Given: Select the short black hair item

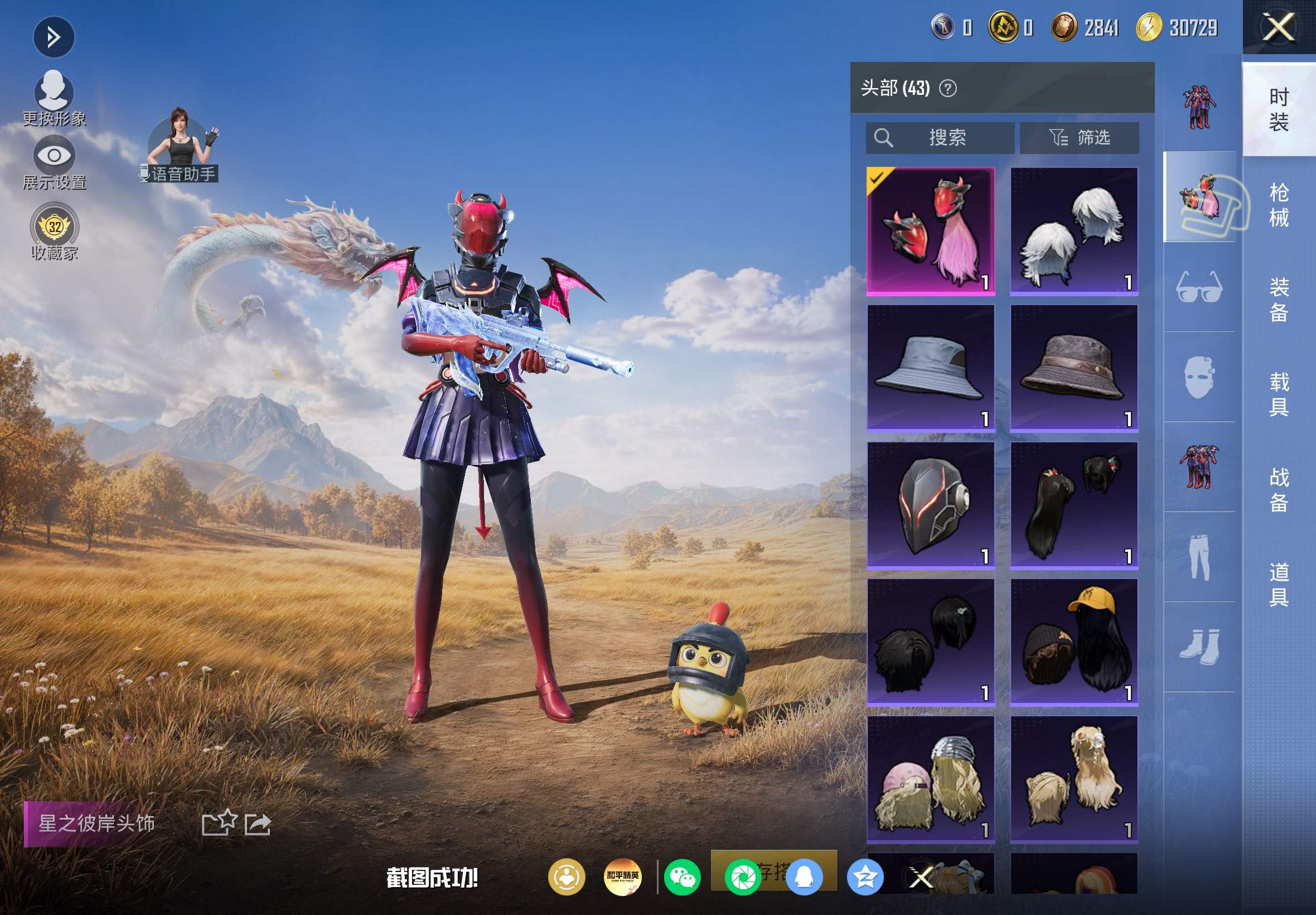Looking at the screenshot, I should point(931,642).
